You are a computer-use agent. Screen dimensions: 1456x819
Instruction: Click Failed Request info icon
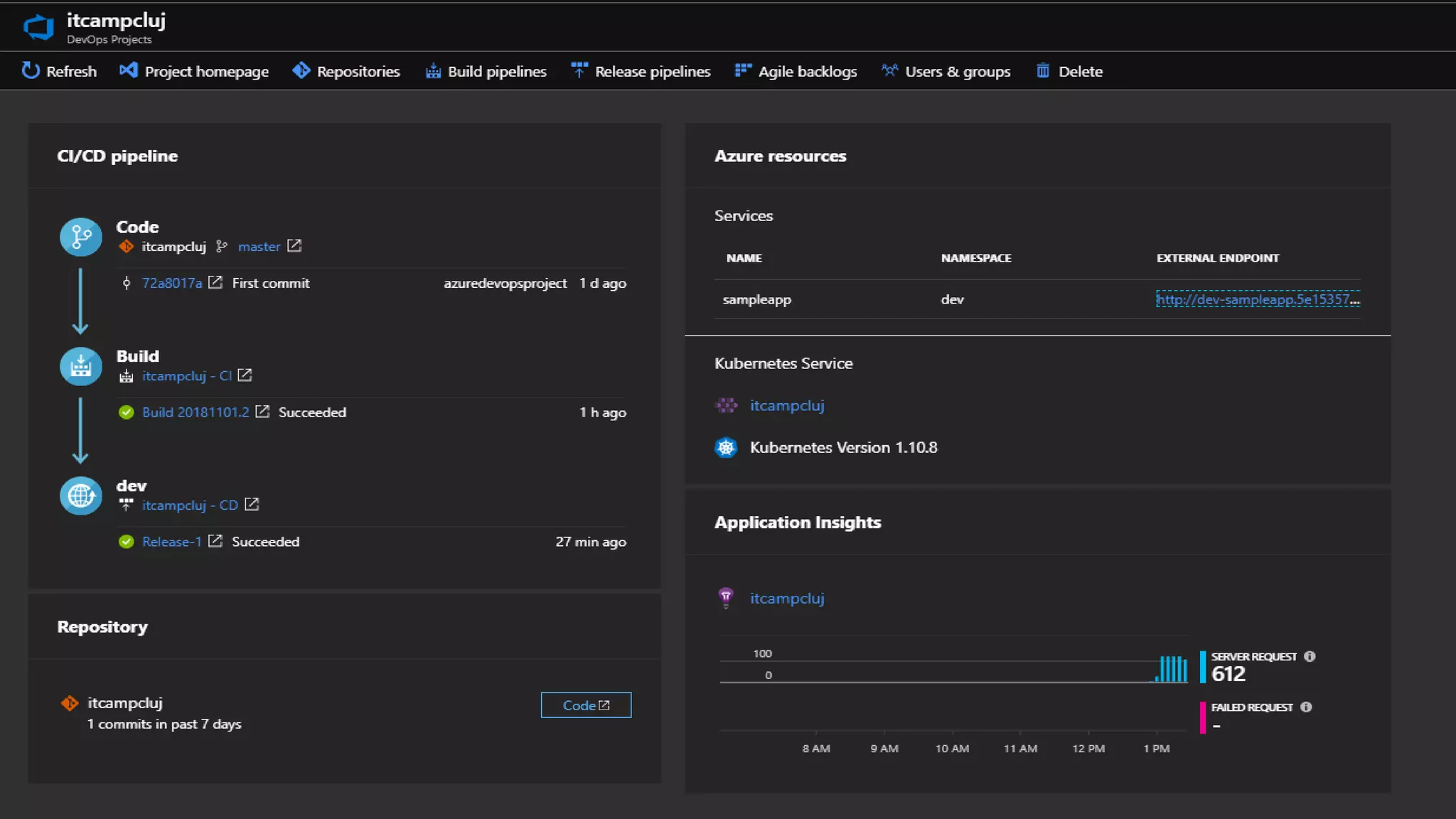1306,707
